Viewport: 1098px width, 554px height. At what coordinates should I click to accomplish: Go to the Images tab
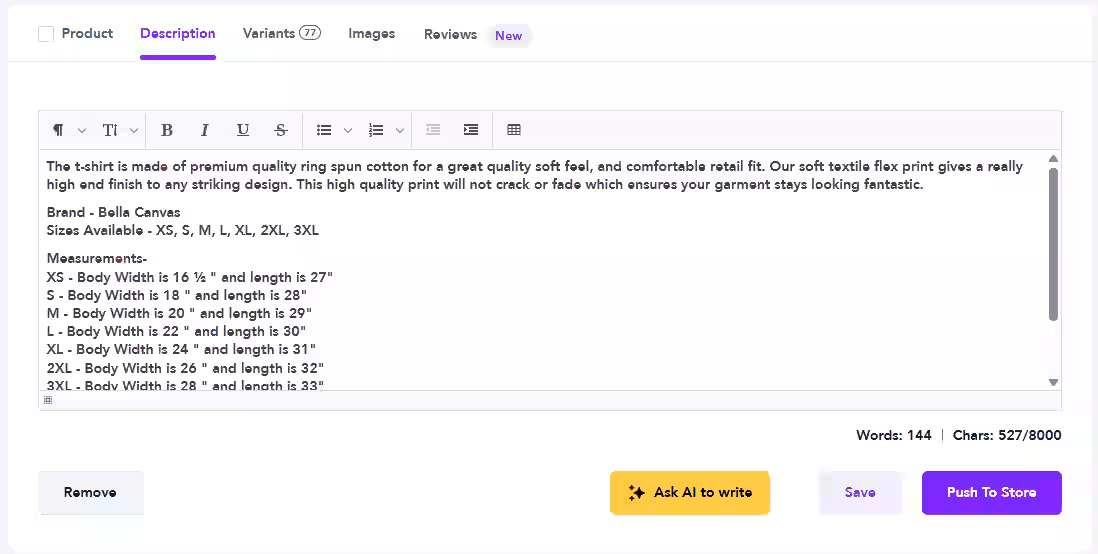point(372,34)
